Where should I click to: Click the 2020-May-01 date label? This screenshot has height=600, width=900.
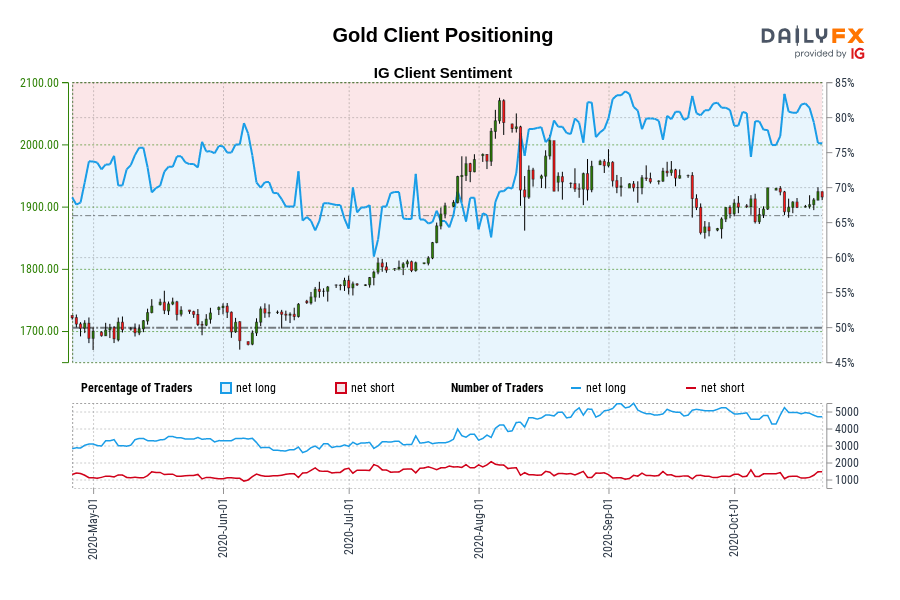[x=93, y=528]
